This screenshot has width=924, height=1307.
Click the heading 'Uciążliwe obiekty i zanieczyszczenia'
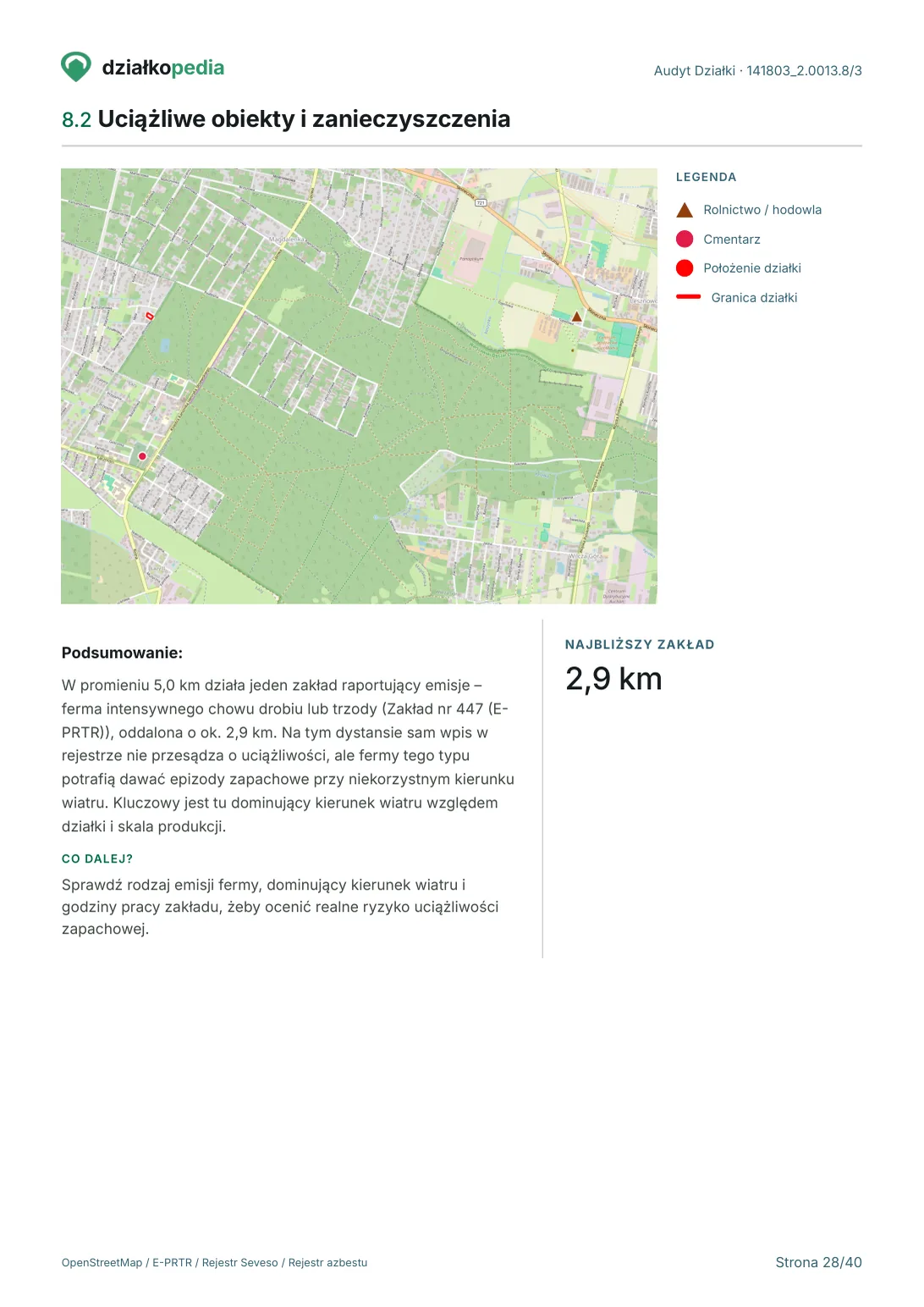[x=304, y=119]
